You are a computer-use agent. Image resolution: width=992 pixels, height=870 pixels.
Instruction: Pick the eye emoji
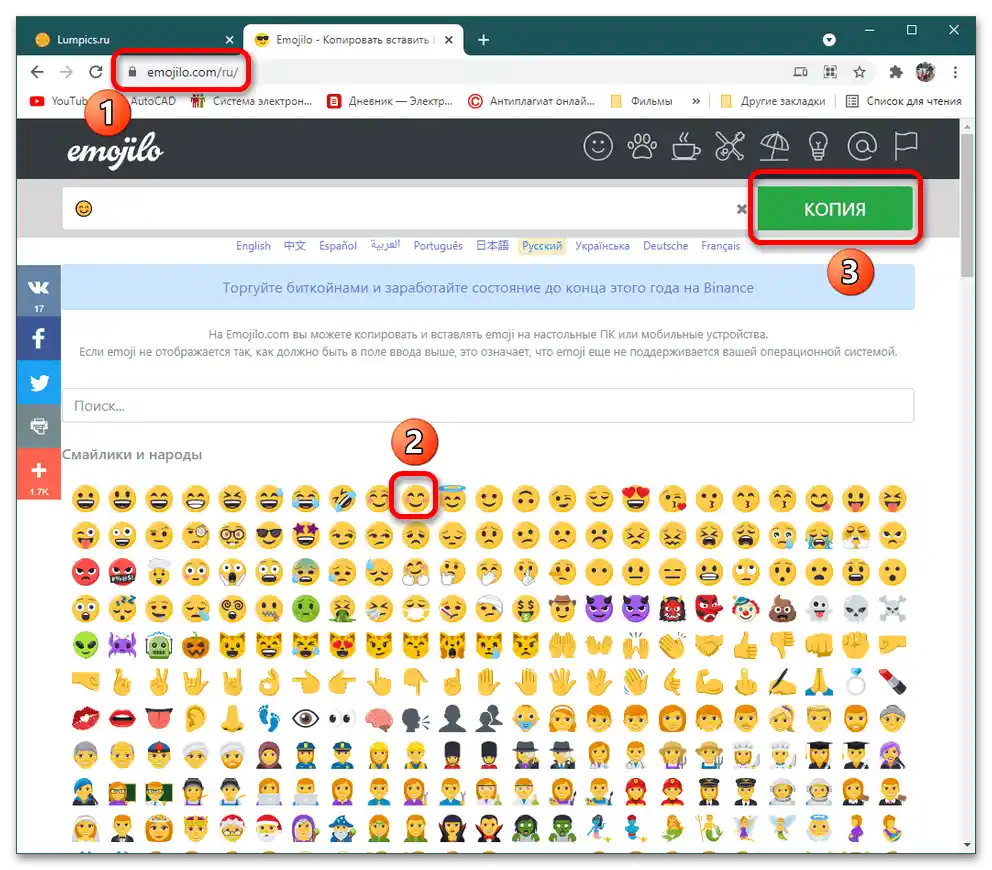click(x=305, y=719)
